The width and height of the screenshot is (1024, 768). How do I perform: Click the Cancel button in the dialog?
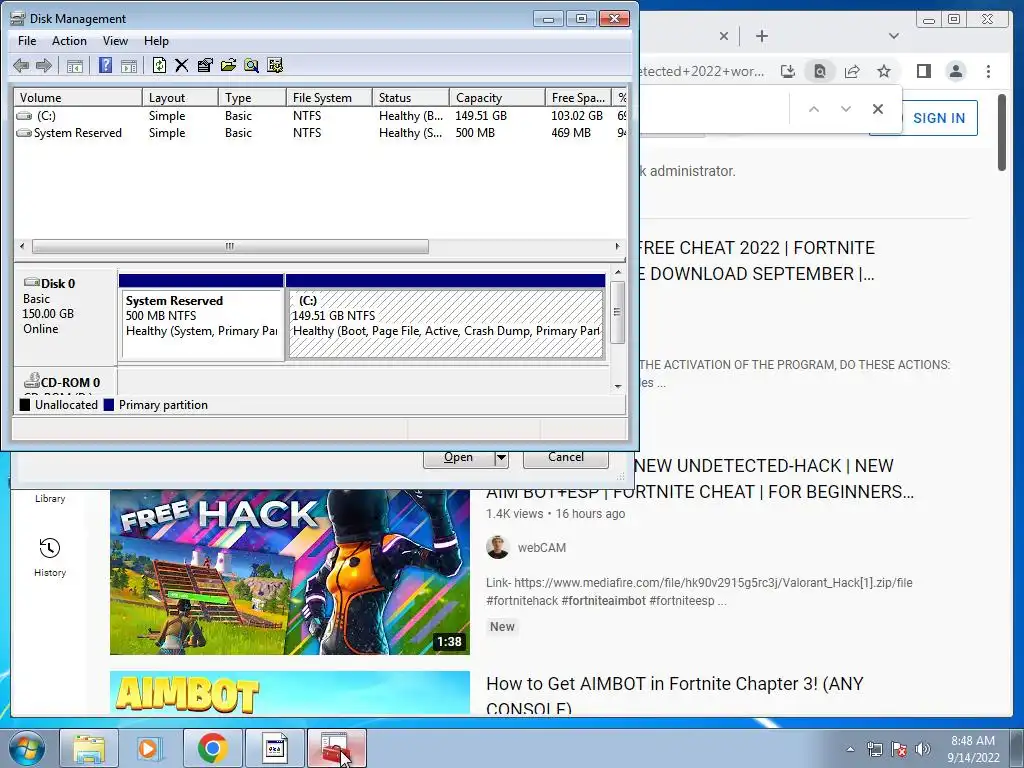(566, 457)
